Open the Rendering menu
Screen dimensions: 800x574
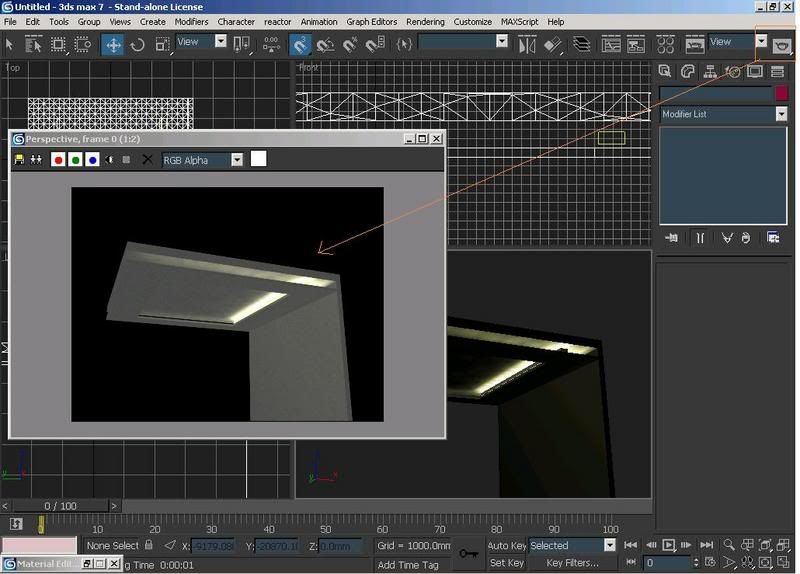tap(425, 21)
